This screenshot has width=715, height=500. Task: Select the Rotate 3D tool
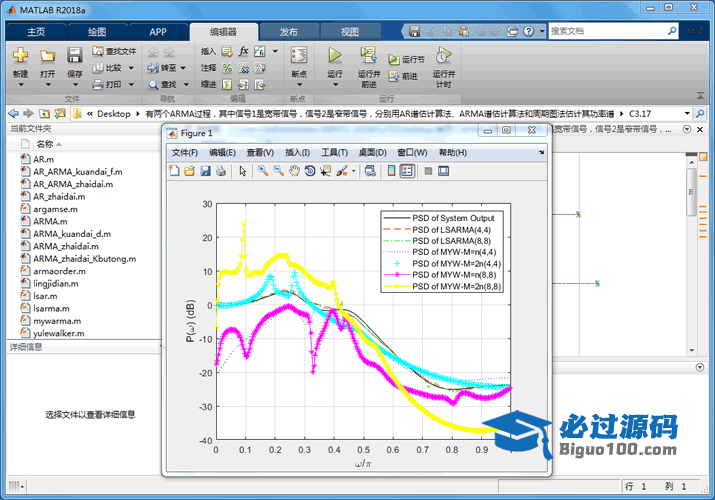point(310,171)
